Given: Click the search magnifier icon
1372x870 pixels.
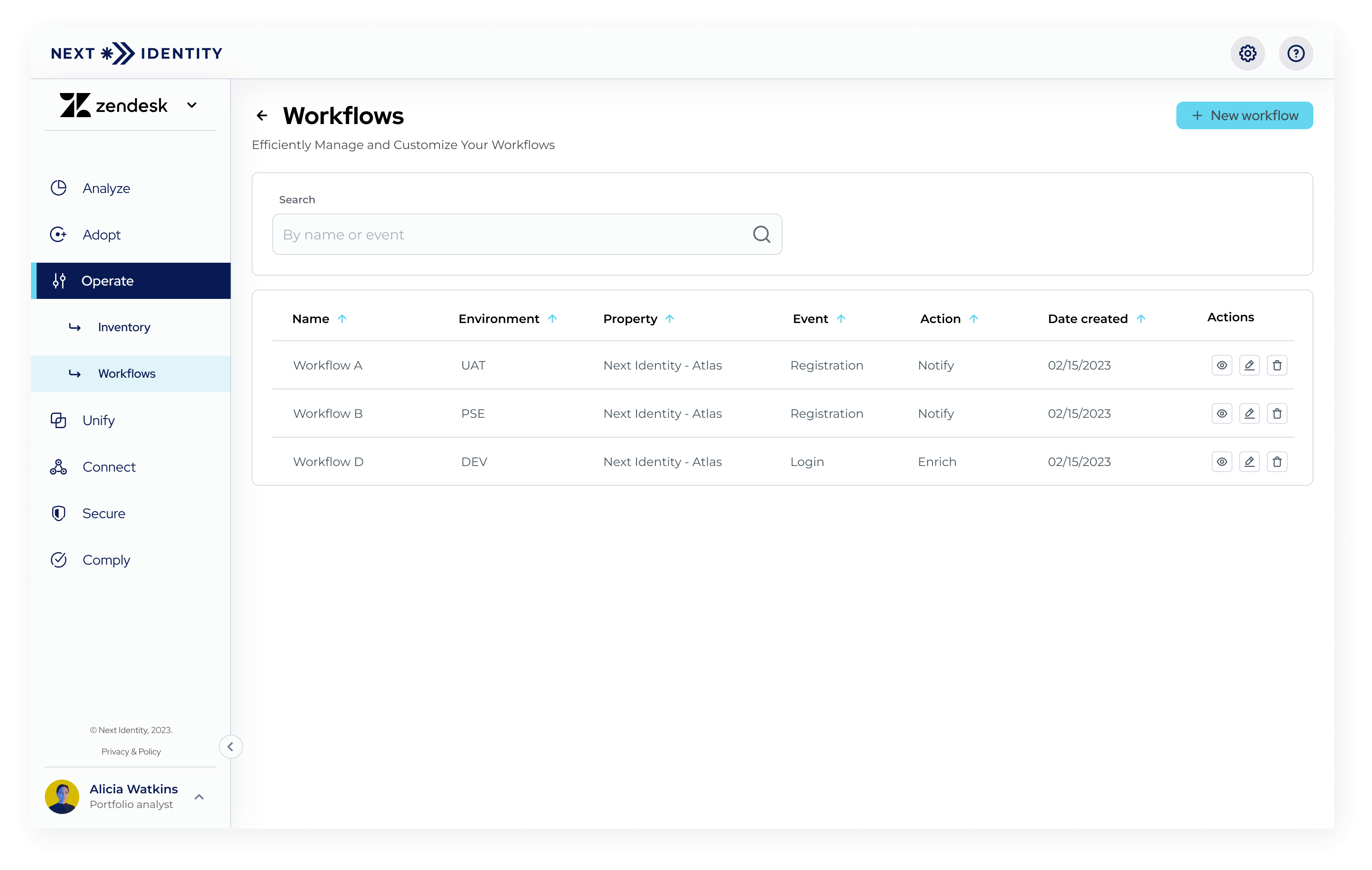Looking at the screenshot, I should pos(761,235).
